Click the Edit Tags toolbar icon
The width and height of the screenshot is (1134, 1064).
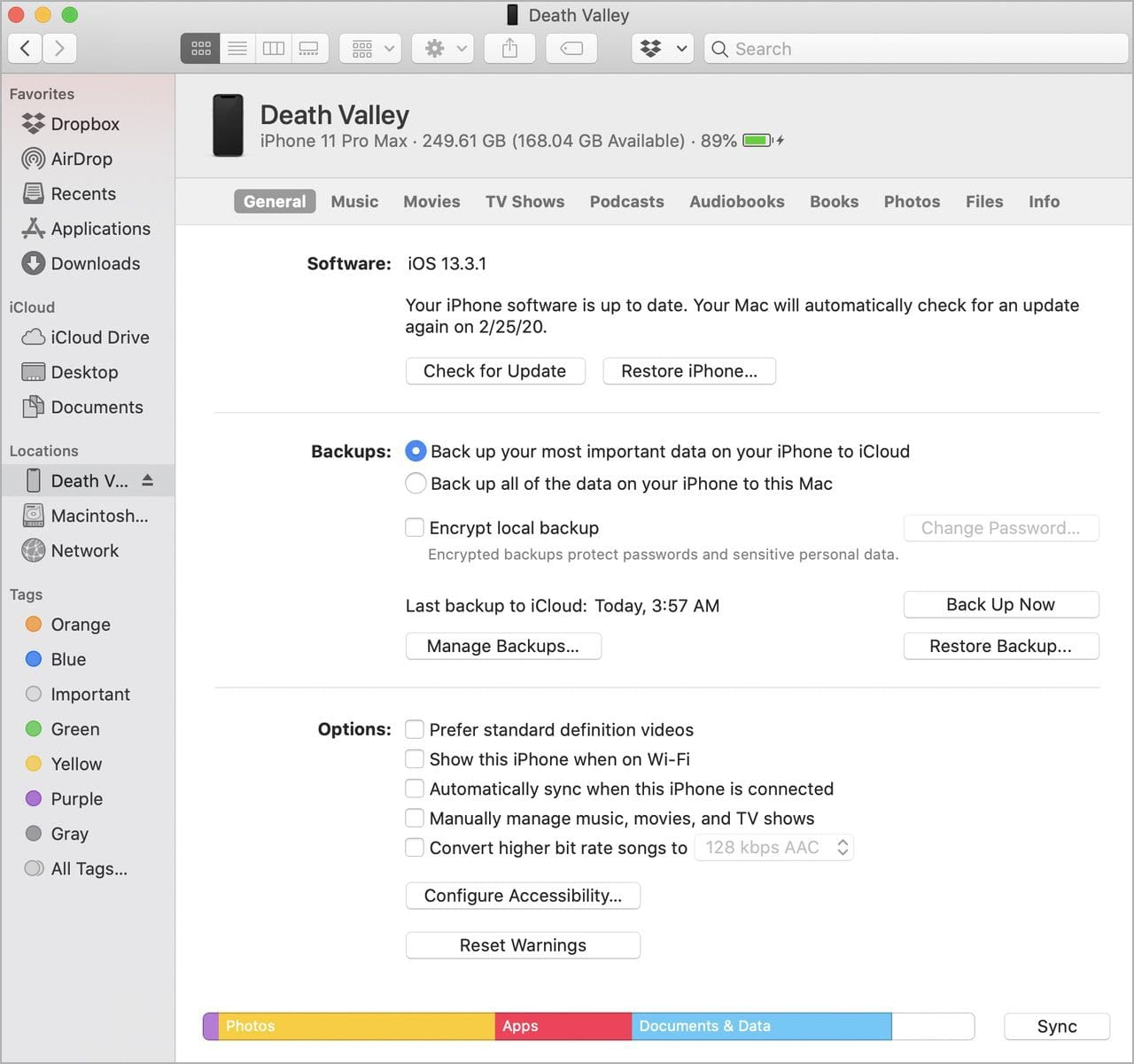(x=571, y=49)
